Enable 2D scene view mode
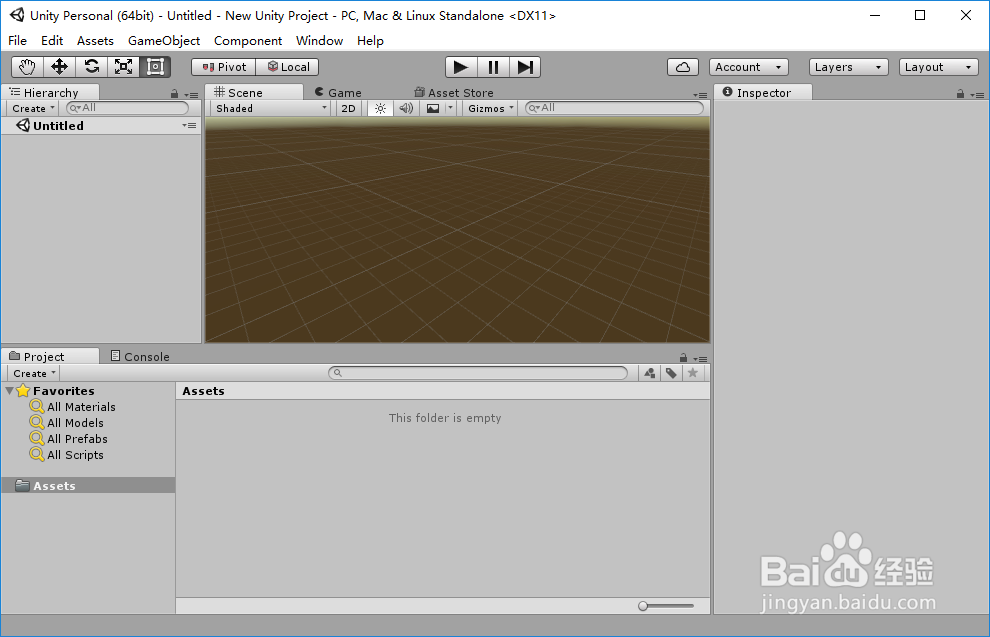 point(348,107)
